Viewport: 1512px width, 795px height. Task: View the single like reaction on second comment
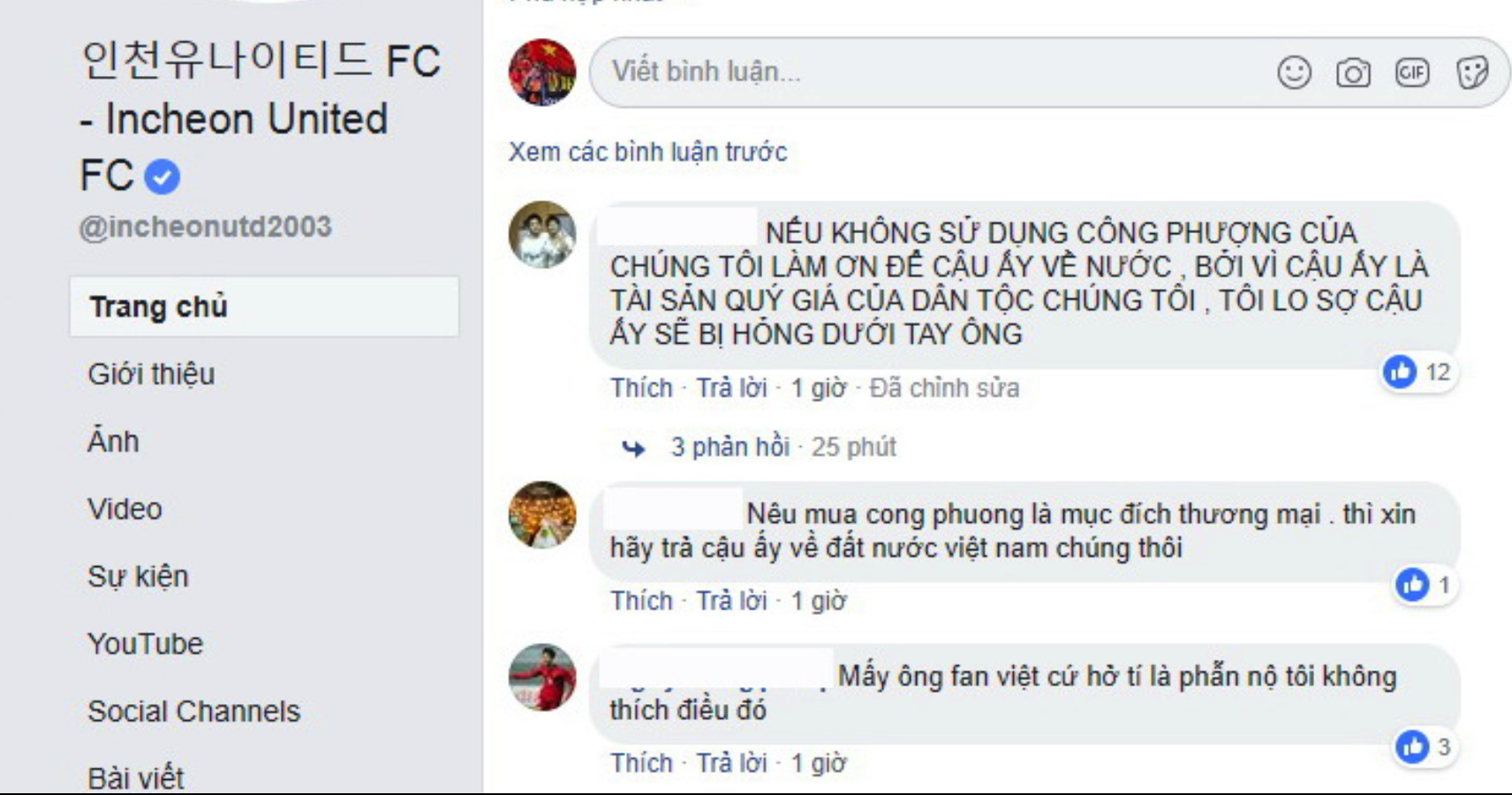[1425, 585]
